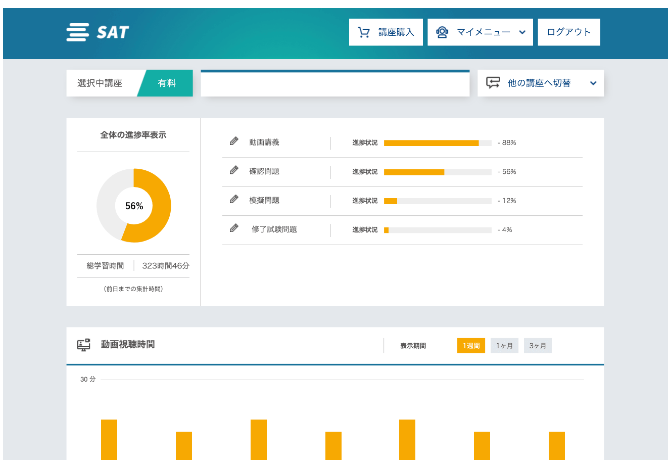The height and width of the screenshot is (464, 672).
Task: Switch display period to 3ヶ月
Action: pyautogui.click(x=538, y=346)
